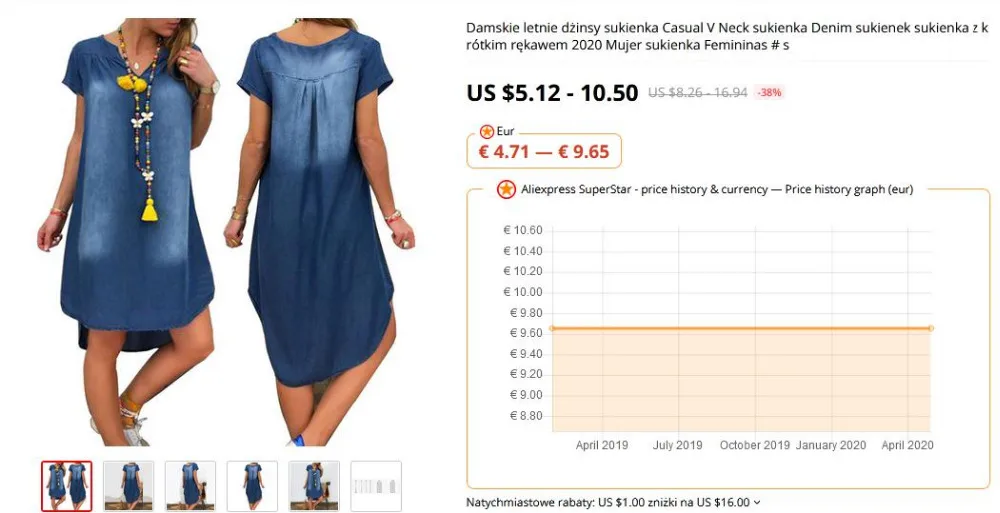Click the Natychmiastowe rabaty discount text
The image size is (1000, 513).
pyautogui.click(x=608, y=503)
